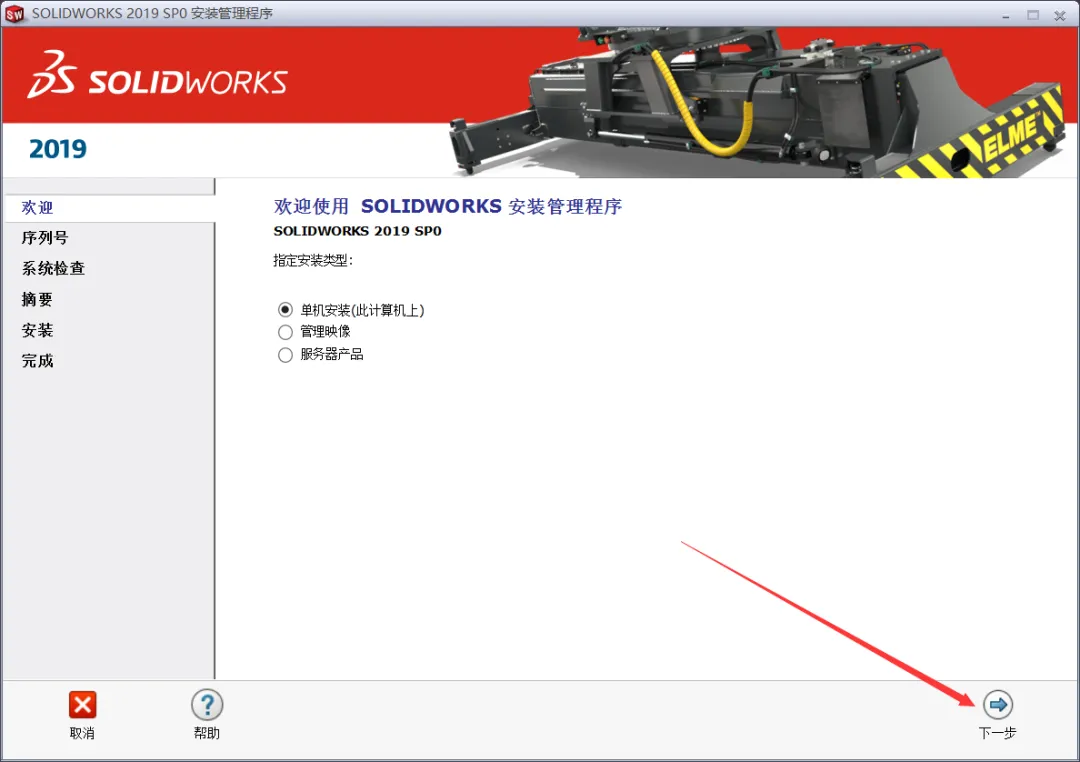1080x762 pixels.
Task: Open Help via the question mark icon
Action: point(207,705)
